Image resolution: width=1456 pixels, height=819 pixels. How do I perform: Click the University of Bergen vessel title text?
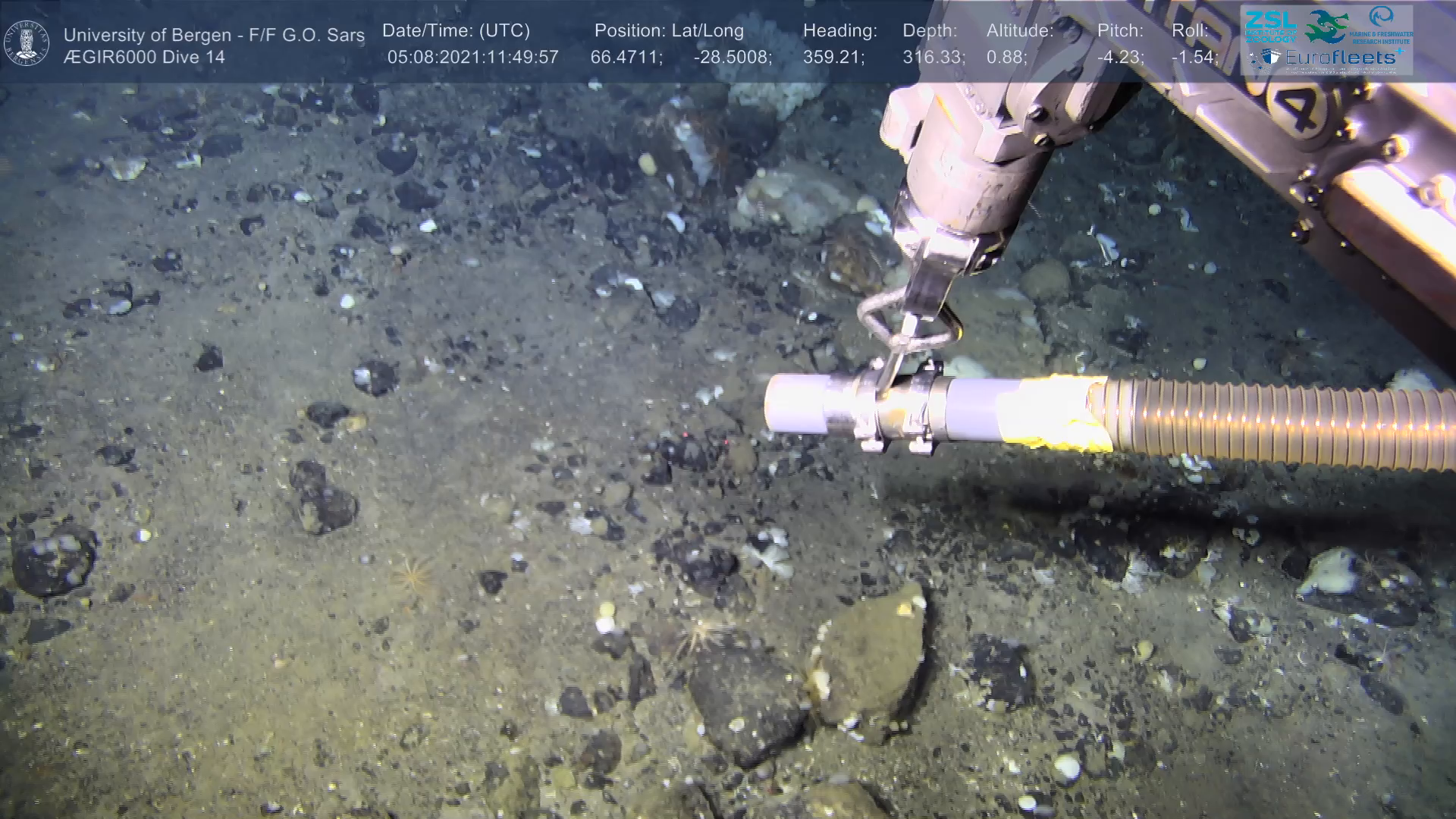pos(214,35)
